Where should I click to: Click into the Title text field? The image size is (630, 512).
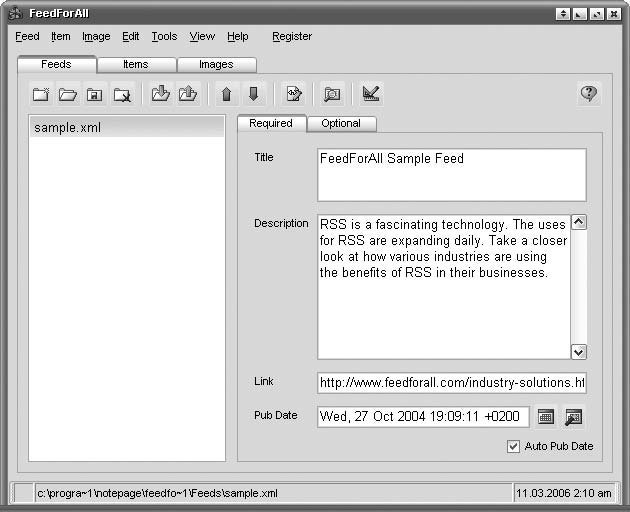click(x=451, y=175)
